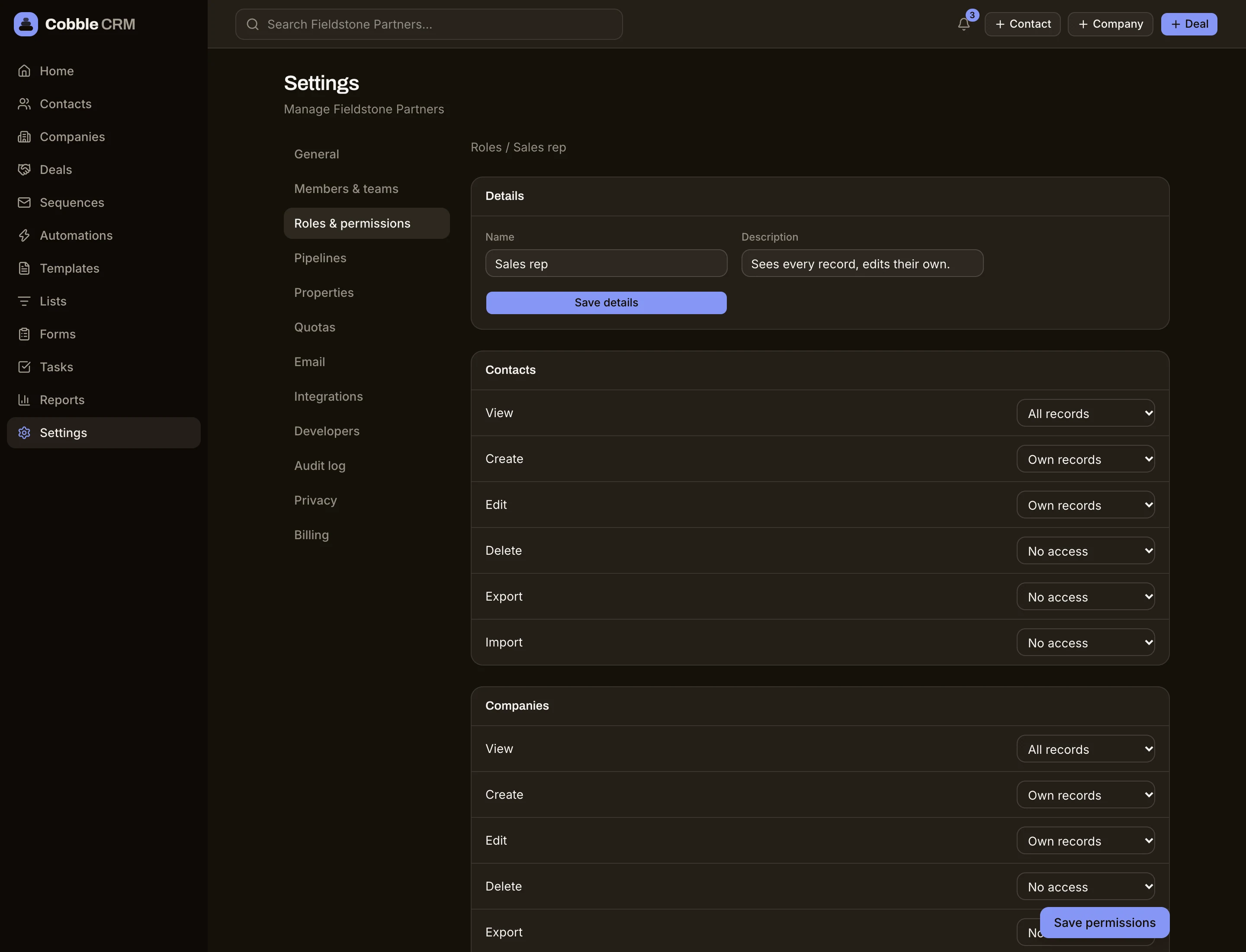Select the Integrations settings section
The height and width of the screenshot is (952, 1246).
(366, 397)
